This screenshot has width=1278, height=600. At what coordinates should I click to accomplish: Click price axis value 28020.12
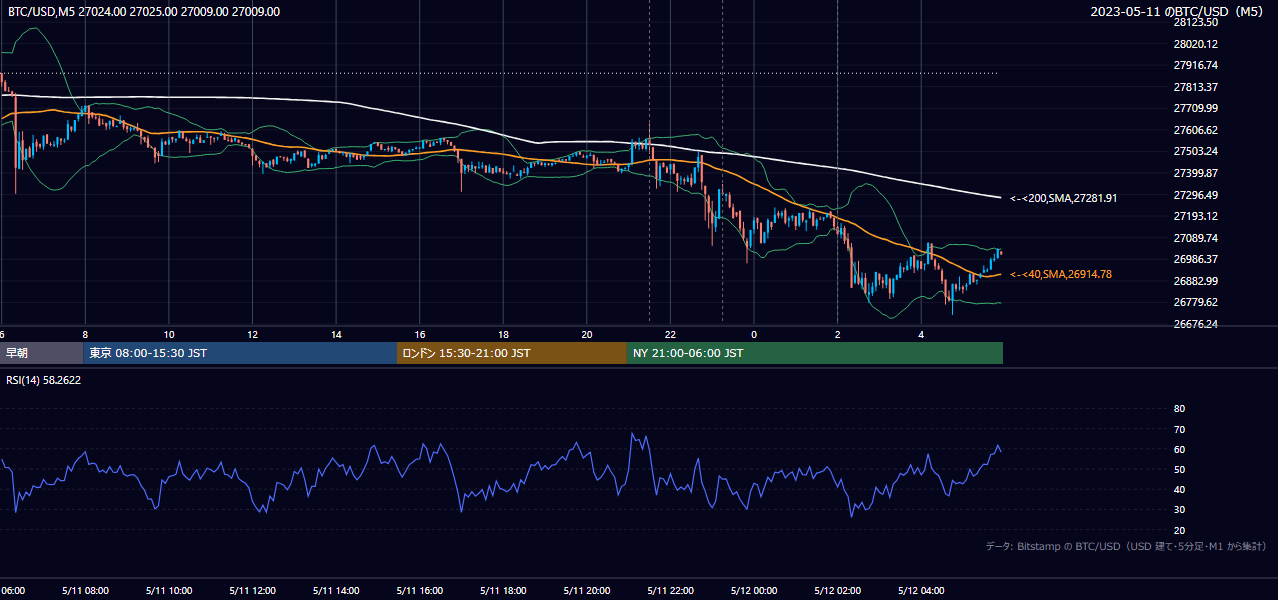(x=1195, y=44)
